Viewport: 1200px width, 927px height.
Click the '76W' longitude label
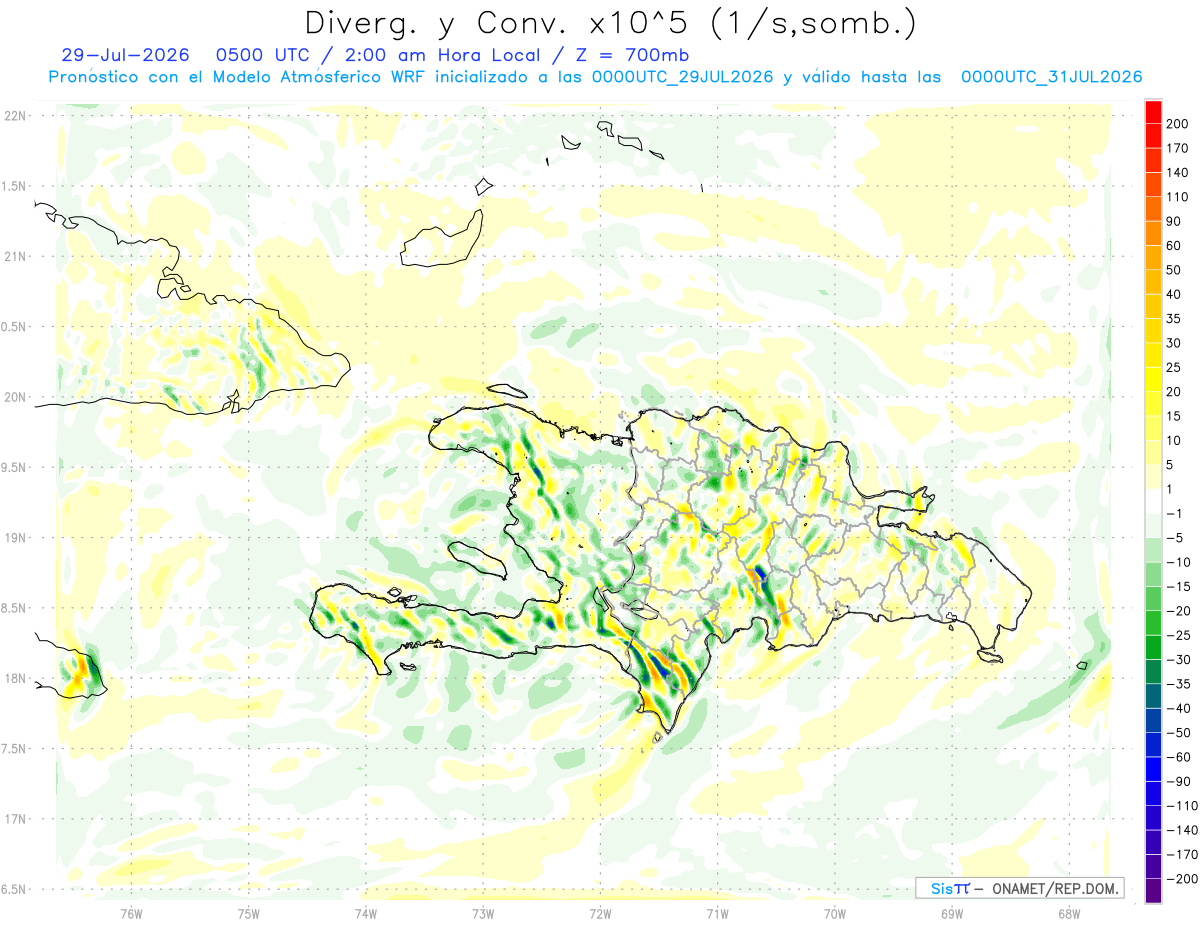point(131,913)
